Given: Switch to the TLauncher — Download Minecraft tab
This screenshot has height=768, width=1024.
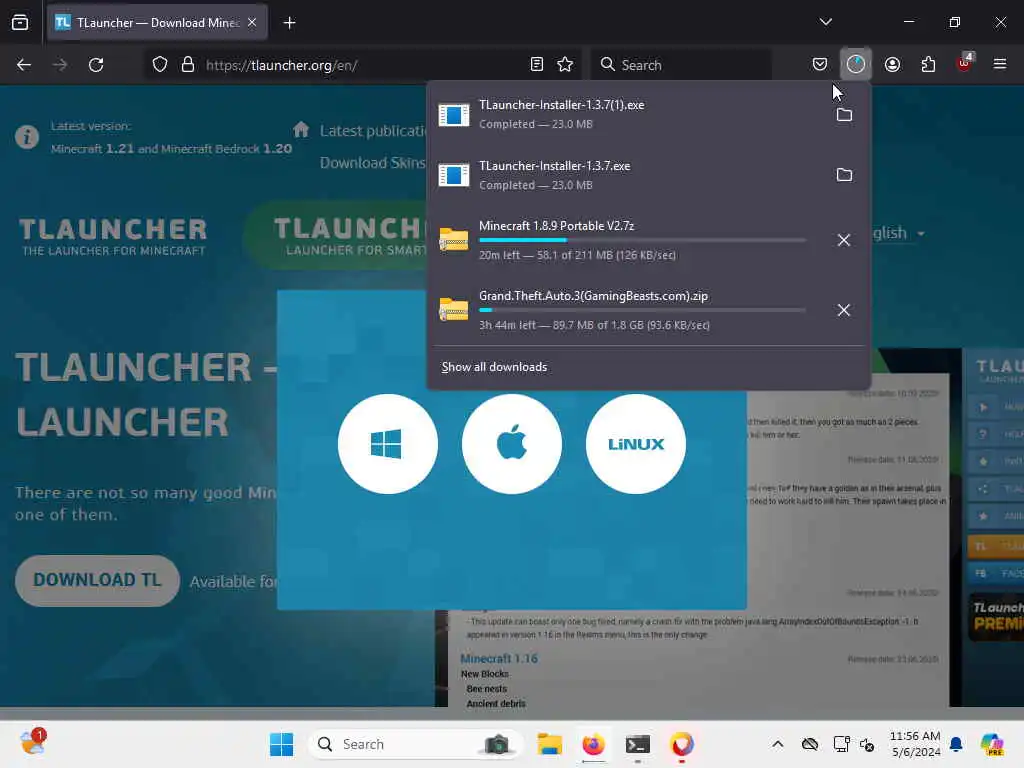Looking at the screenshot, I should point(157,23).
